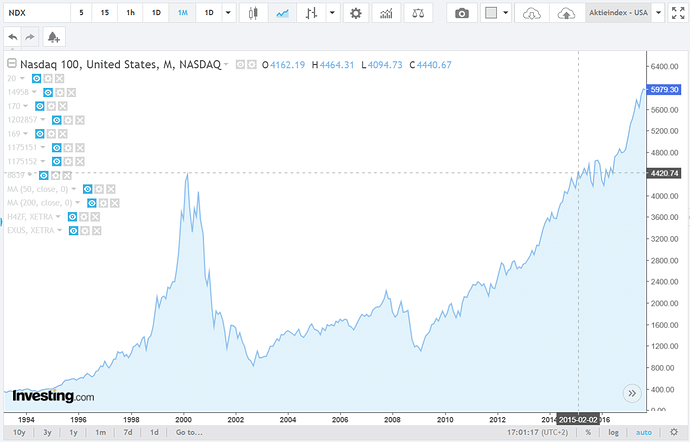Hide the MA (50, close, 0) indicator
Viewport: 690px width, 442px height.
pyautogui.click(x=86, y=188)
